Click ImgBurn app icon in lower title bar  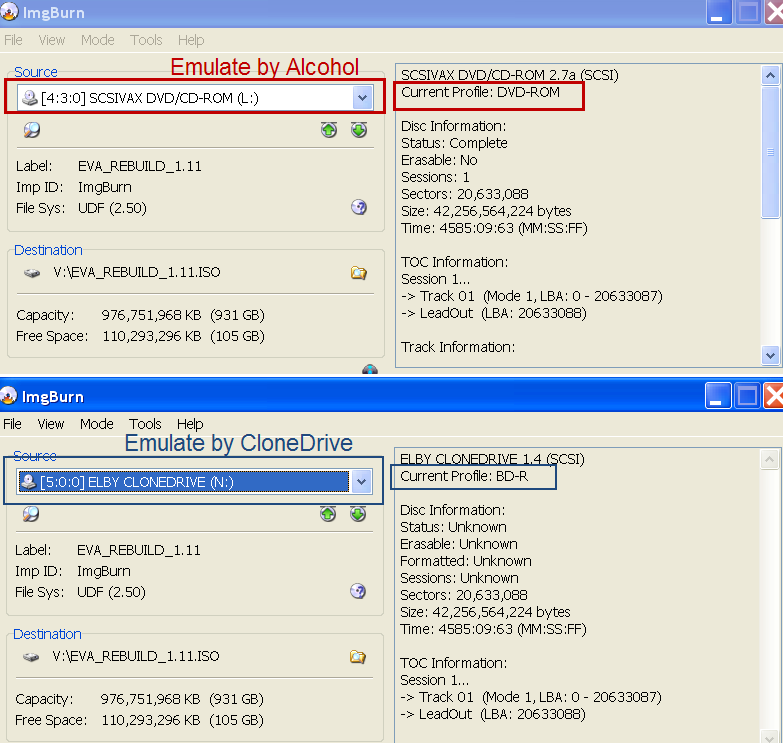[x=8, y=396]
